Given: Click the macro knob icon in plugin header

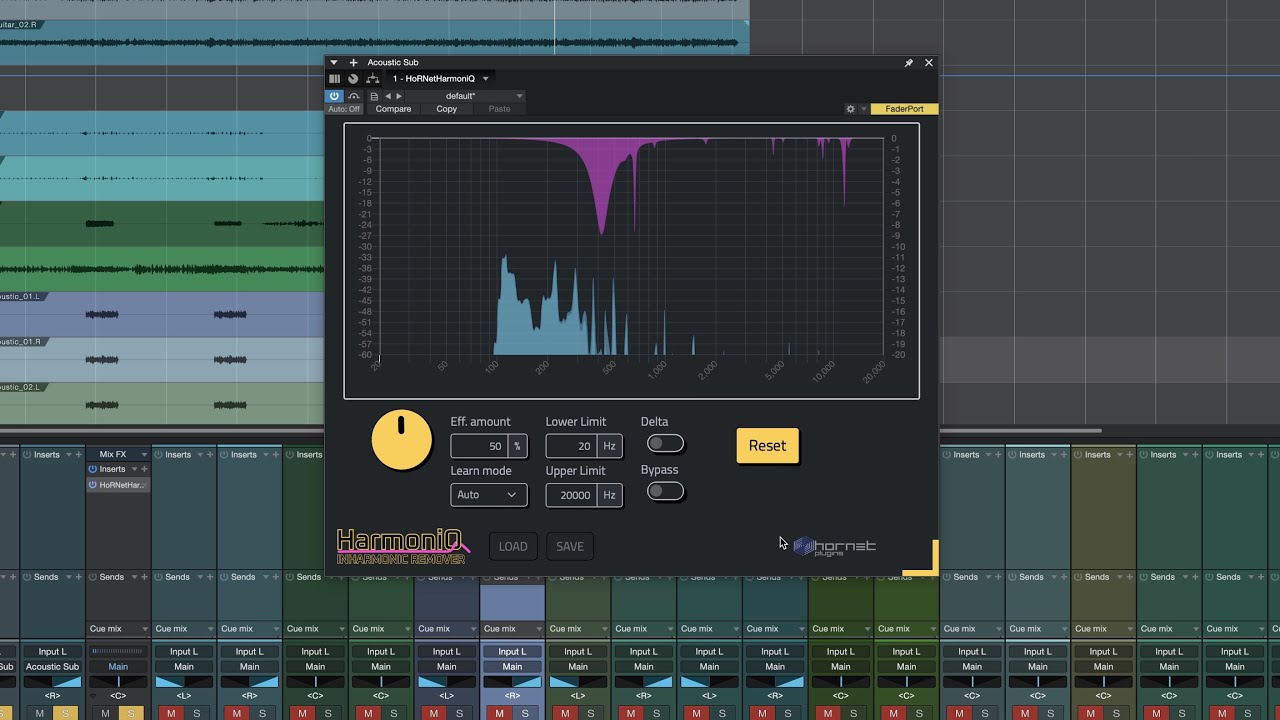Looking at the screenshot, I should point(353,78).
